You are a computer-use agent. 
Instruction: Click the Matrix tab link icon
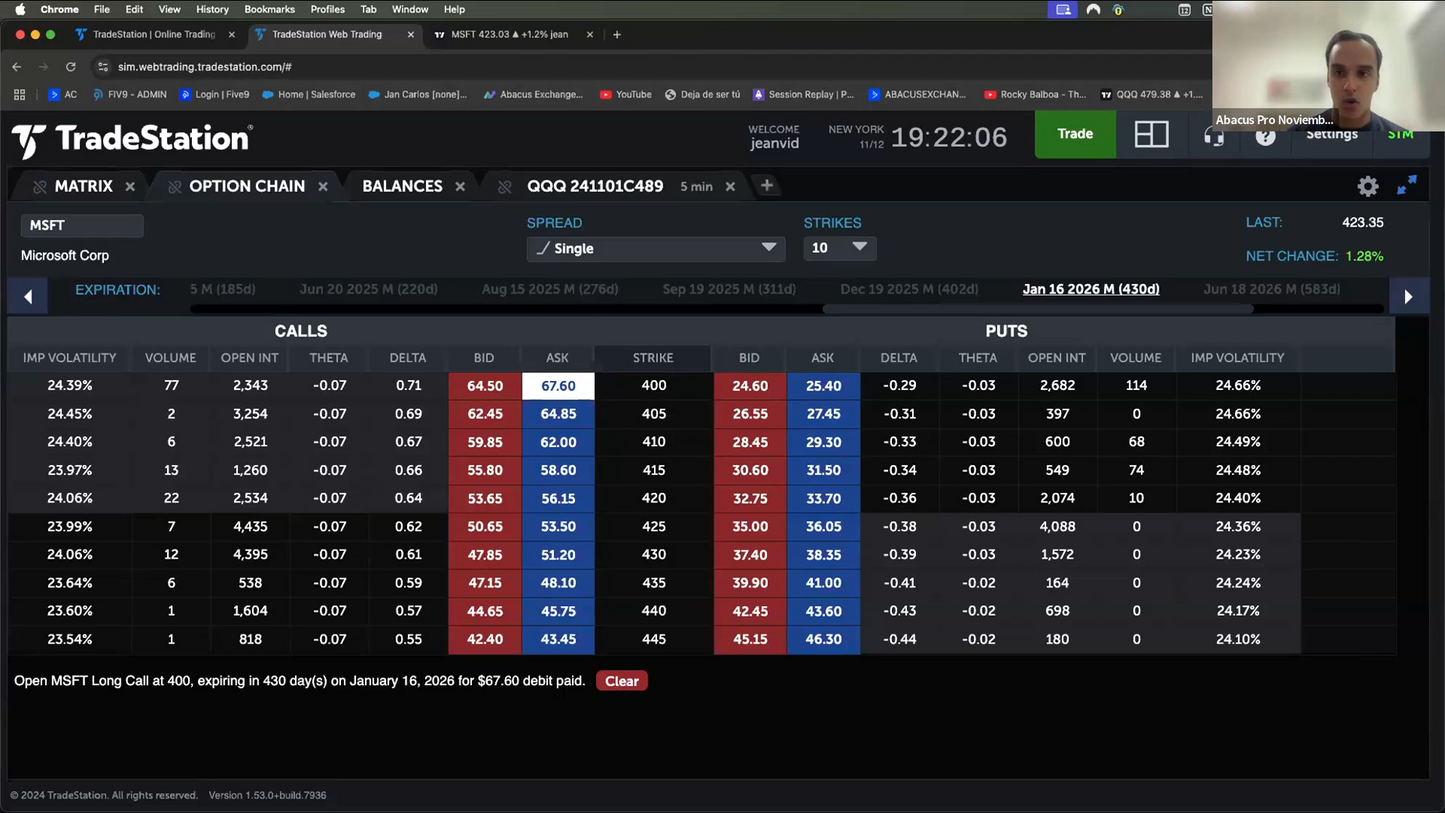[x=40, y=187]
